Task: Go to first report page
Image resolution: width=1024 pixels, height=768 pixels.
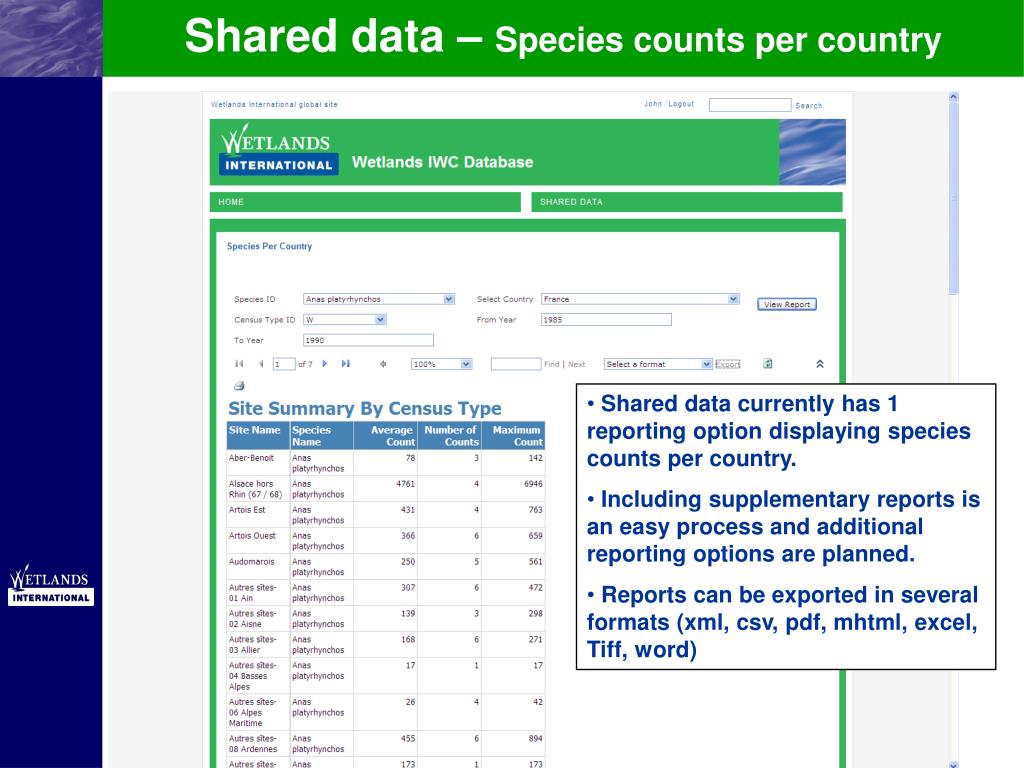Action: (239, 364)
